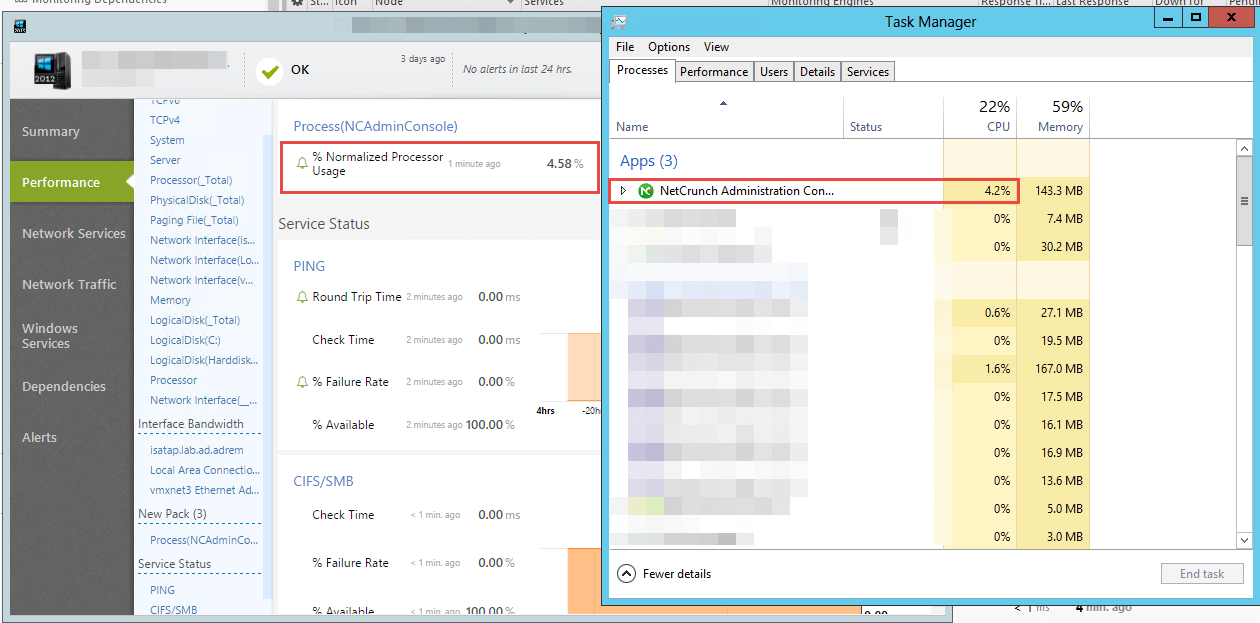
Task: Click the Task Manager vertical scrollbar thumb
Action: [x=1244, y=201]
